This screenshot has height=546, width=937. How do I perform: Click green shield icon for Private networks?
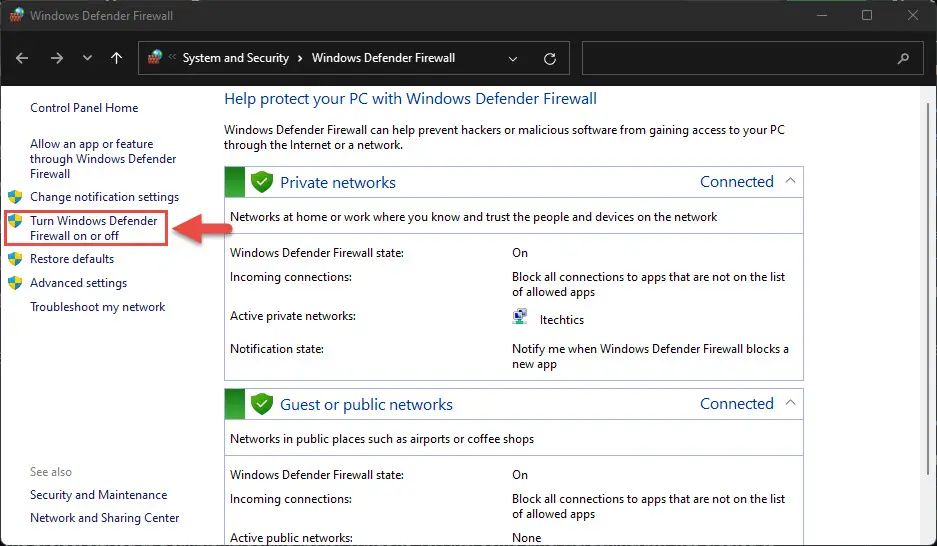[x=262, y=182]
